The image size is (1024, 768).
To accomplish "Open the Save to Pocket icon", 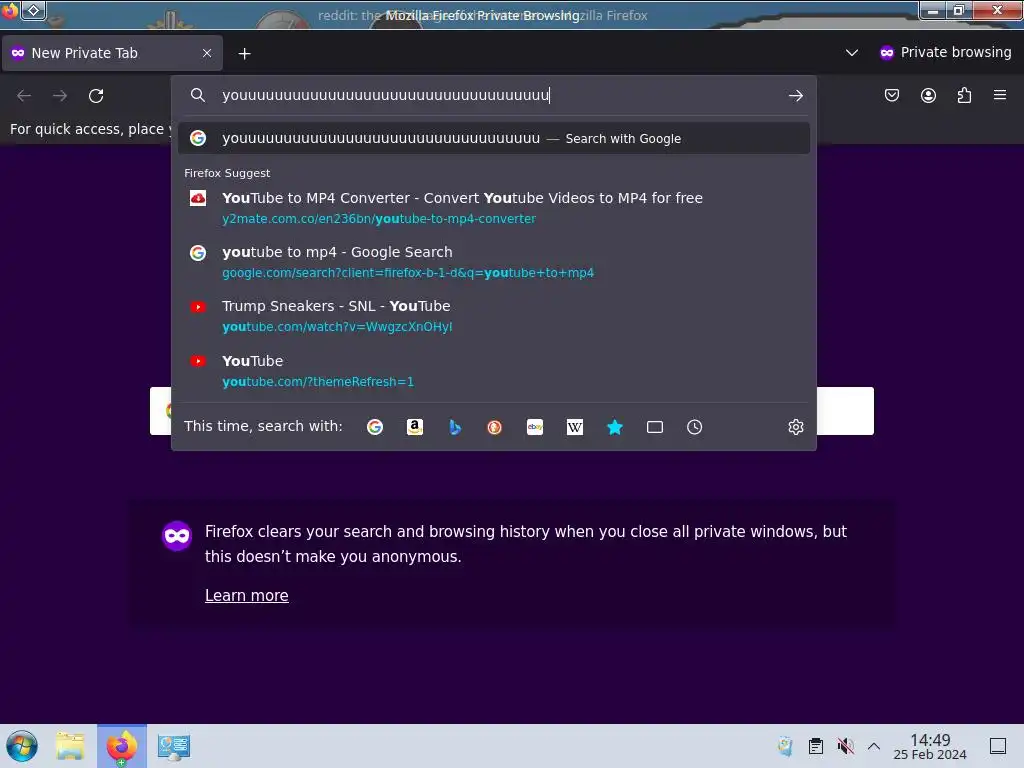I will coord(891,95).
